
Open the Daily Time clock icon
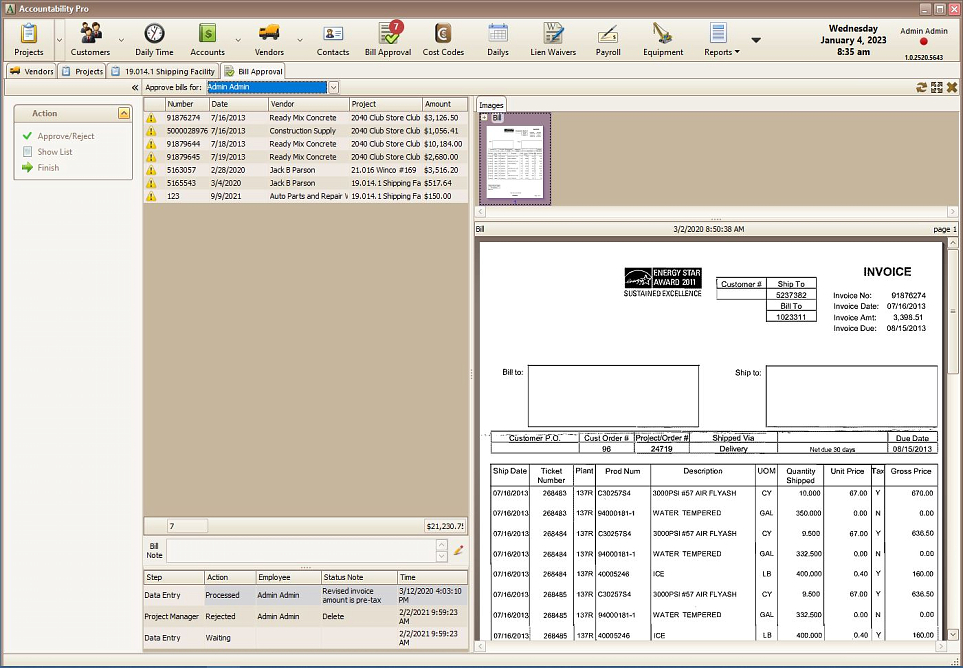[x=154, y=38]
